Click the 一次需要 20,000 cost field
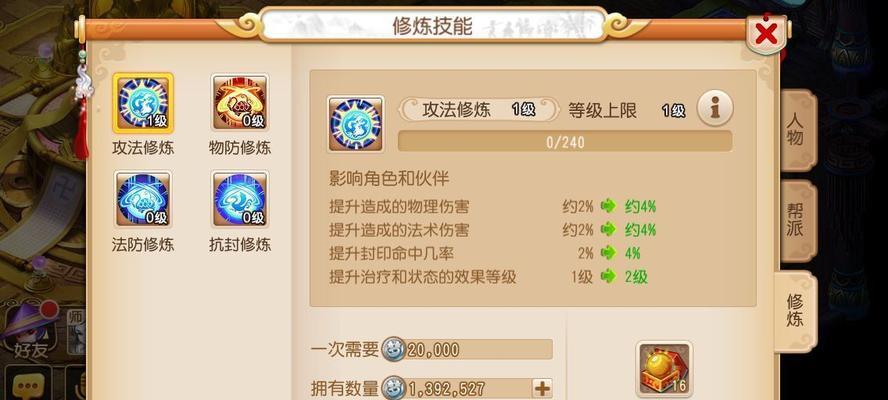The width and height of the screenshot is (888, 400). pos(467,350)
